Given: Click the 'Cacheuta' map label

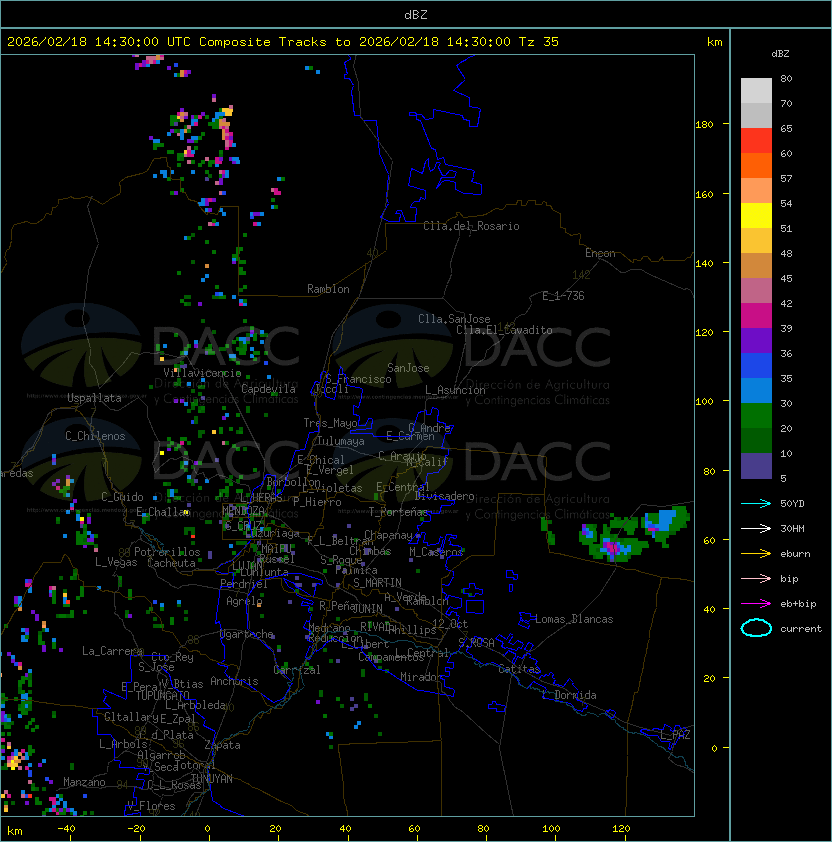Looking at the screenshot, I should coord(171,563).
